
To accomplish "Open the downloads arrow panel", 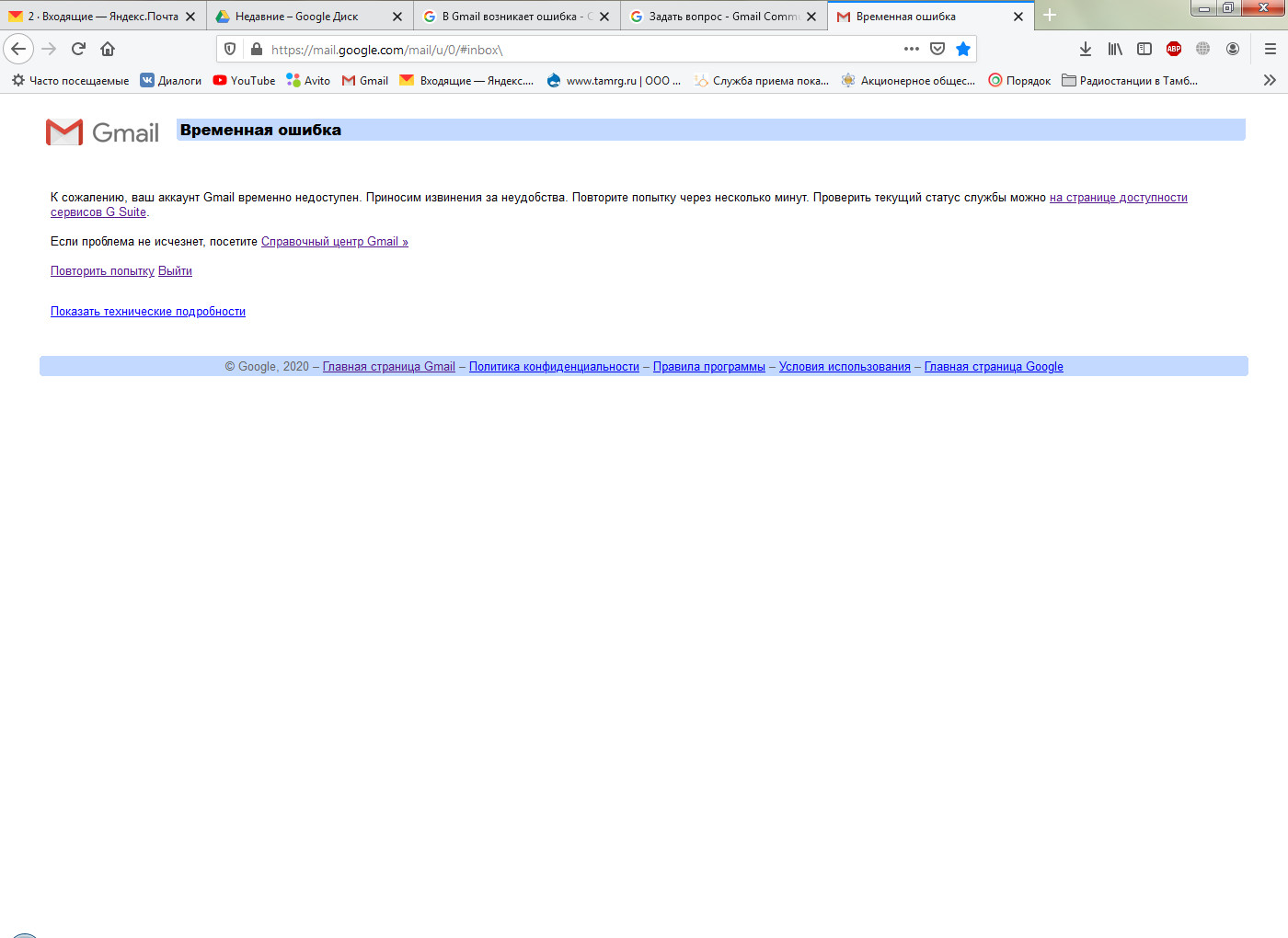I will [x=1086, y=49].
